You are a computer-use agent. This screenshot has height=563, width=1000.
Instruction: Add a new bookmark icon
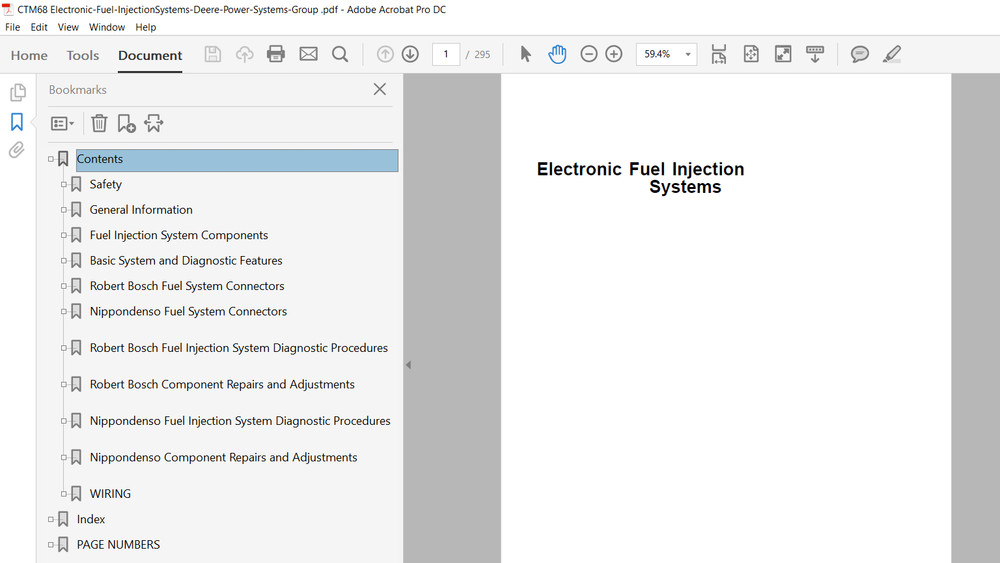tap(126, 123)
